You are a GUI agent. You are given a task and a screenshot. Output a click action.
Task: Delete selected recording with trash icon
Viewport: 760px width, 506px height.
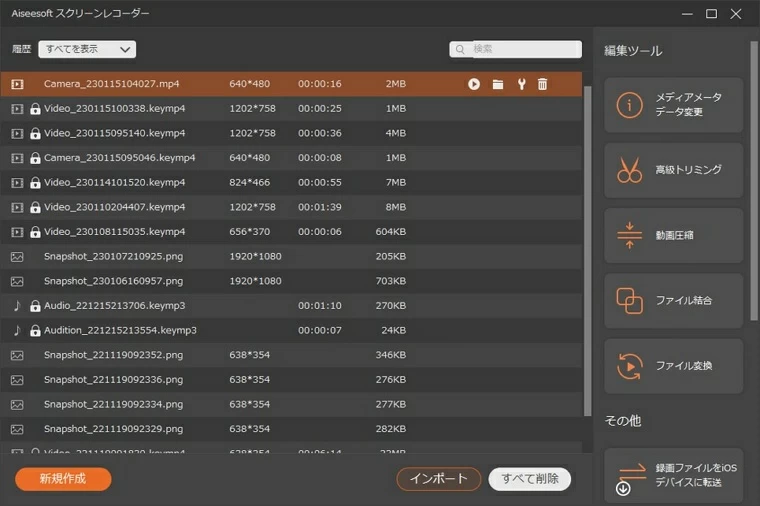(543, 84)
